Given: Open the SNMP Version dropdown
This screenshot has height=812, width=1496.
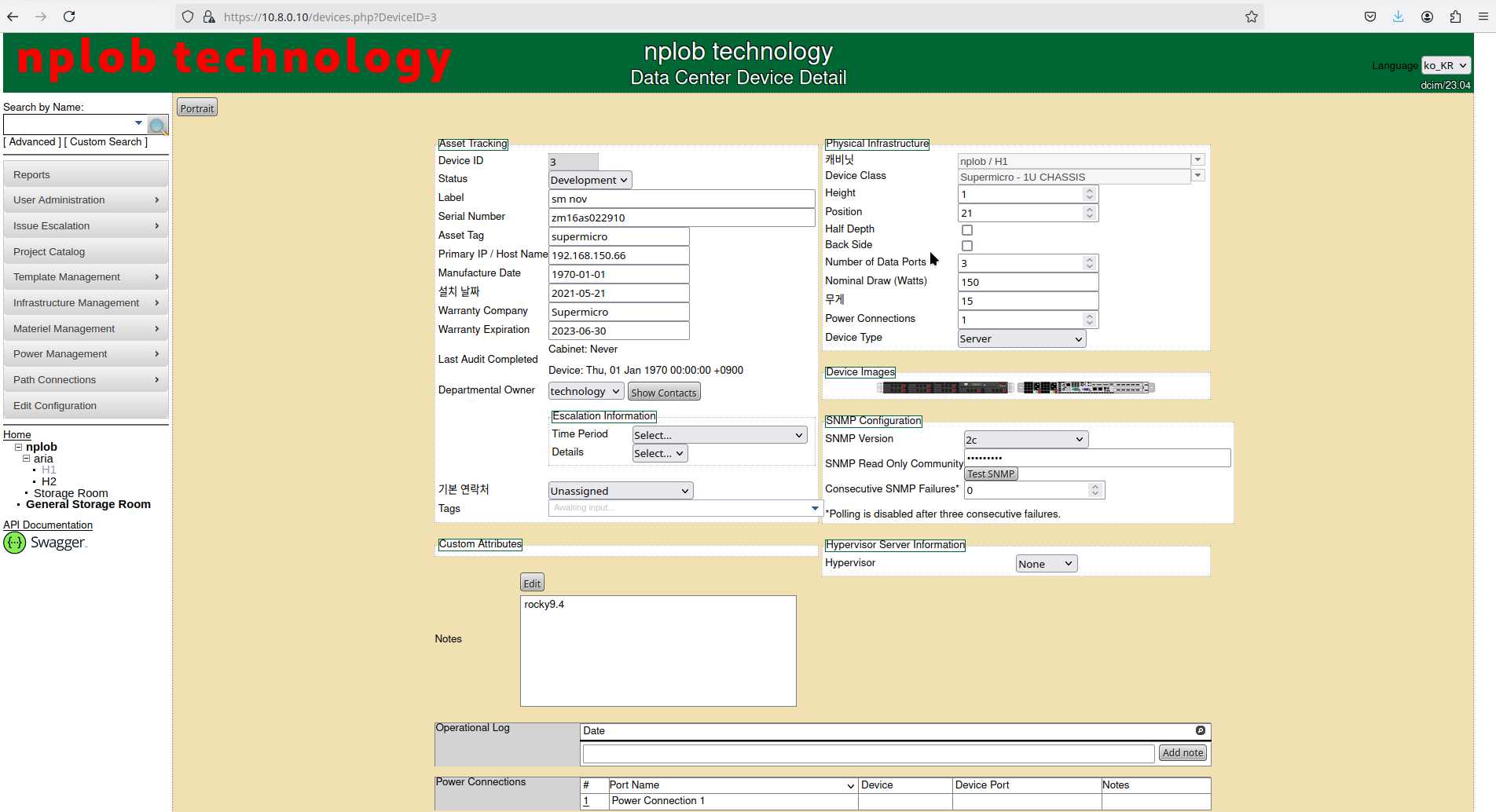Looking at the screenshot, I should pyautogui.click(x=1026, y=440).
